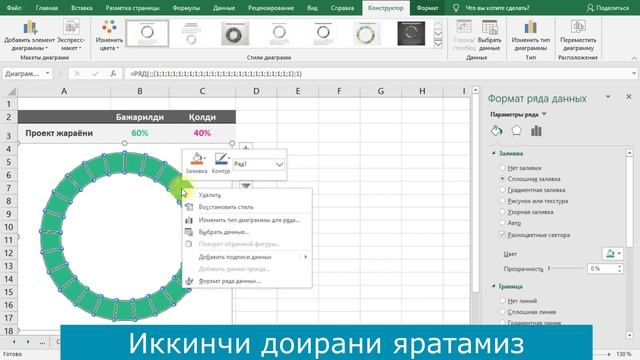The image size is (640, 360).
Task: Collapse Граница section
Action: (x=494, y=286)
